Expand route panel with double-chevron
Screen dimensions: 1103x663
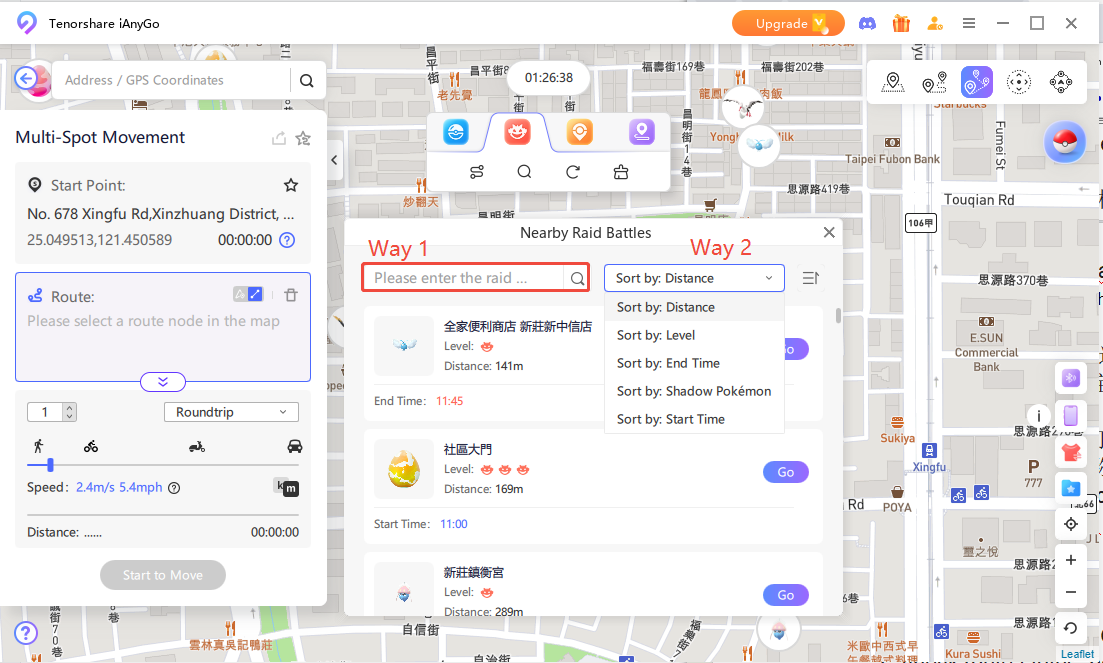click(163, 381)
